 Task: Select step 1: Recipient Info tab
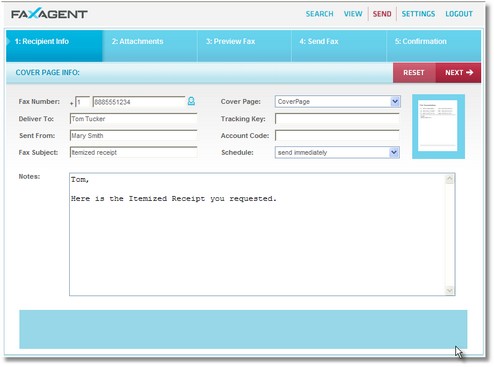click(54, 46)
